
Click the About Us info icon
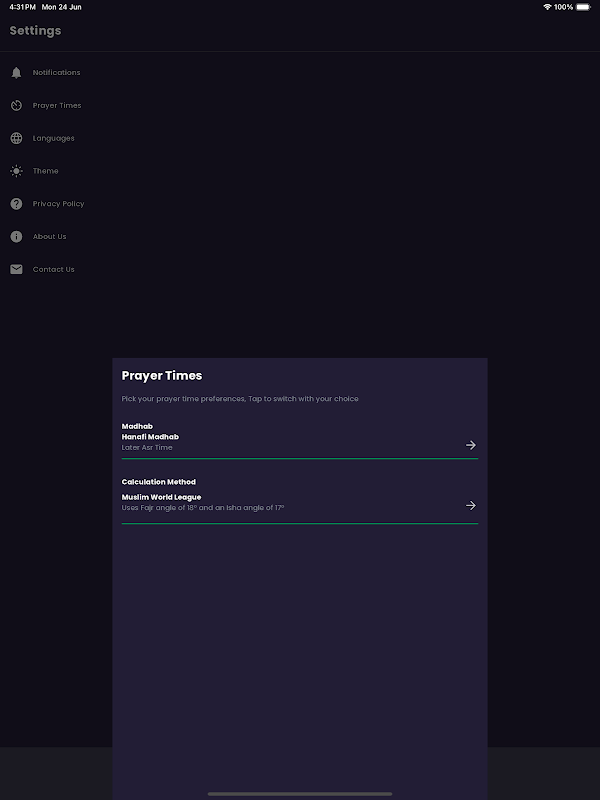pos(16,237)
